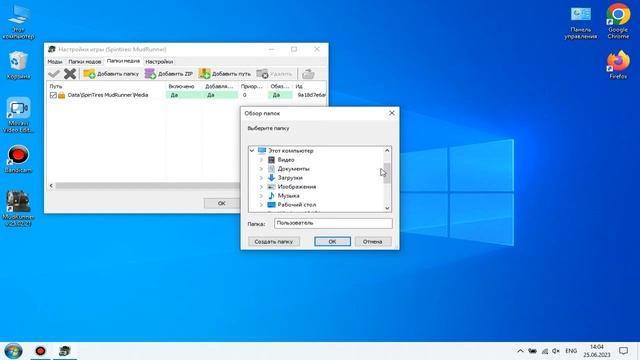The height and width of the screenshot is (360, 640).
Task: Click 'Путь' column header
Action: pyautogui.click(x=56, y=87)
